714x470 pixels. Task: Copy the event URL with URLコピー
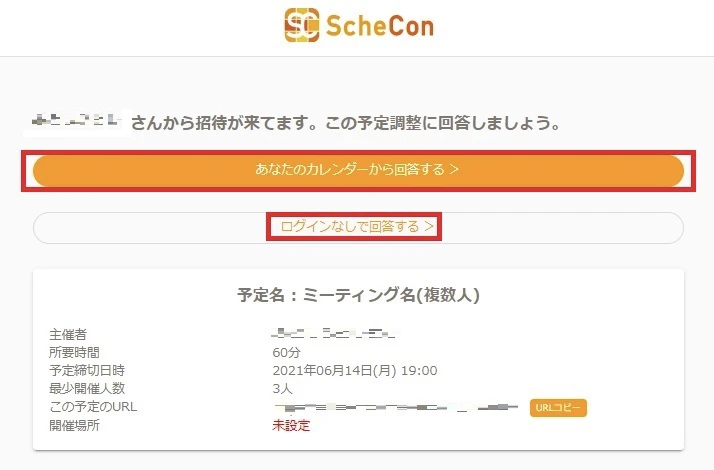pyautogui.click(x=558, y=408)
